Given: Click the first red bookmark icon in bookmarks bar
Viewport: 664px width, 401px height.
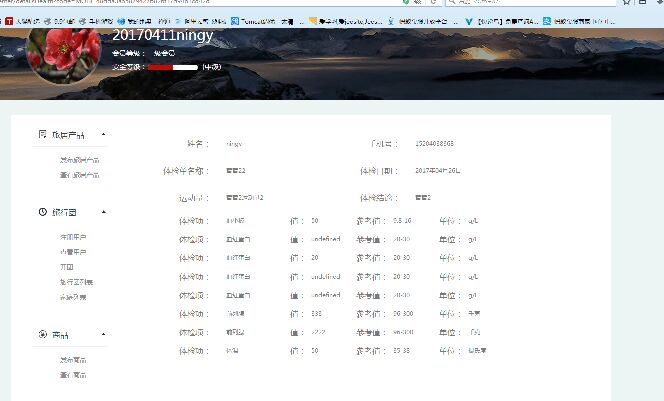Looking at the screenshot, I should coord(9,20).
